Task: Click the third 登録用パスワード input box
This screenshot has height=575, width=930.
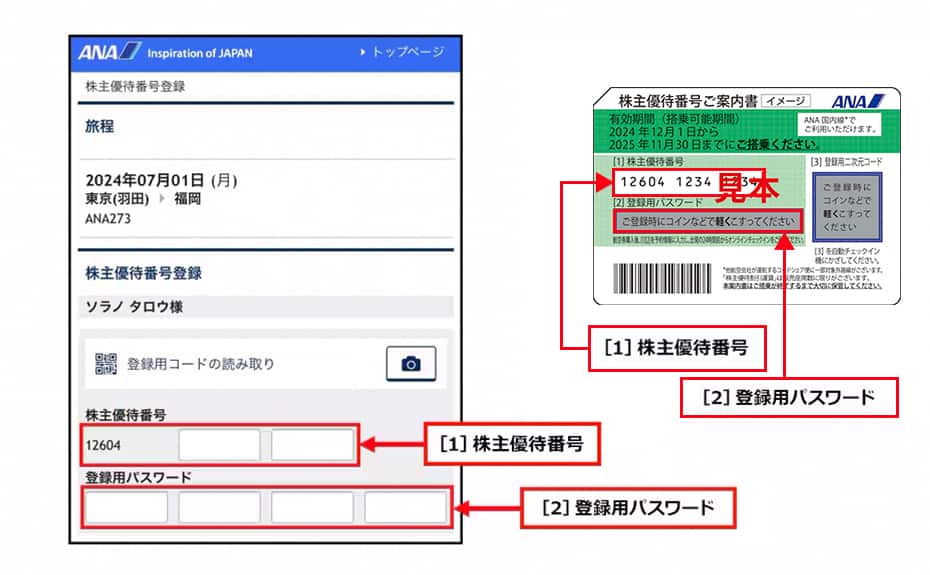Action: (x=313, y=508)
